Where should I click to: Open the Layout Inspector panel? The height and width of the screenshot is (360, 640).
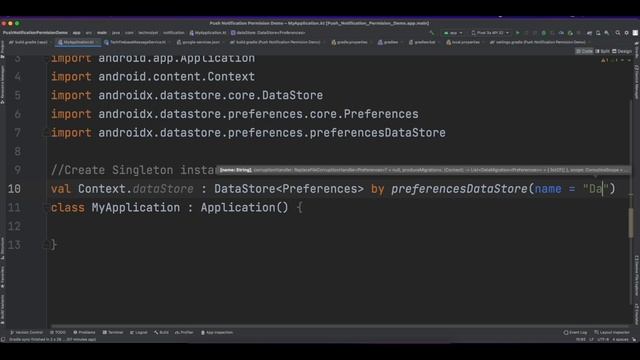[612, 332]
